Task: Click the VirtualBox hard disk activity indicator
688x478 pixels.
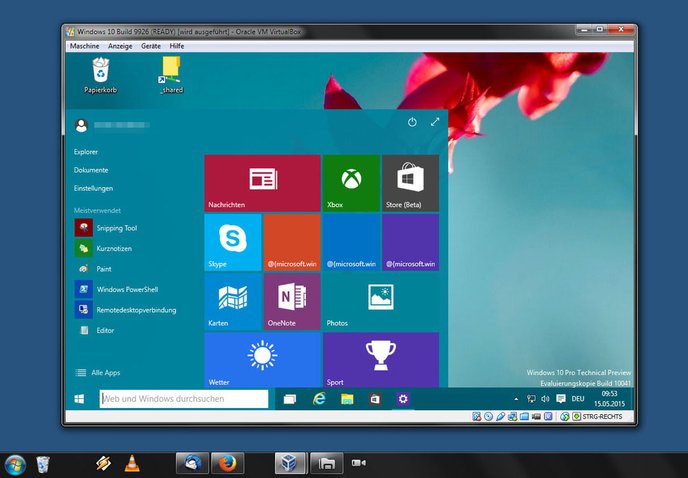Action: point(477,417)
